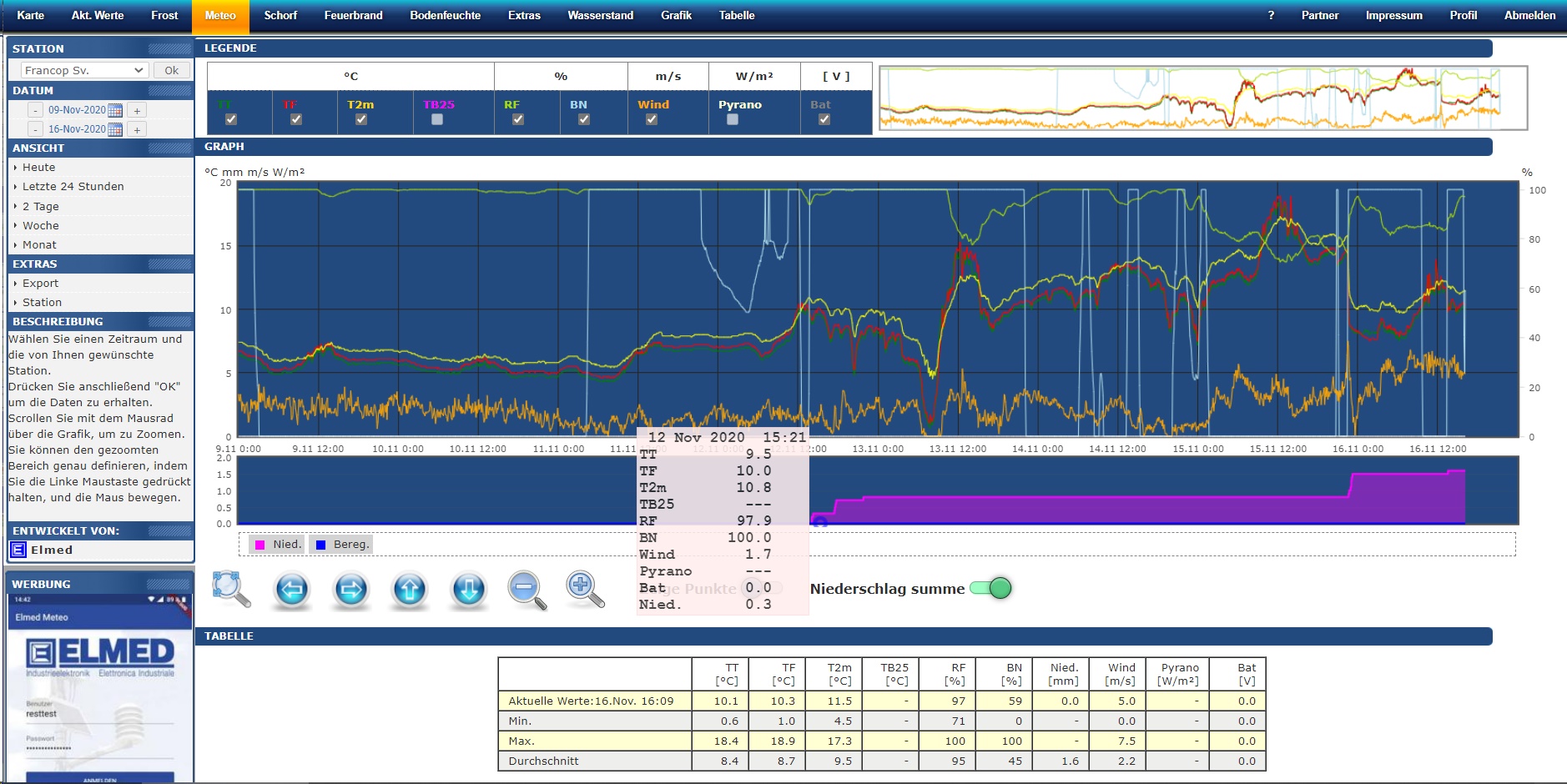Zoom out with minus magnifier icon
Image resolution: width=1567 pixels, height=784 pixels.
pos(527,590)
